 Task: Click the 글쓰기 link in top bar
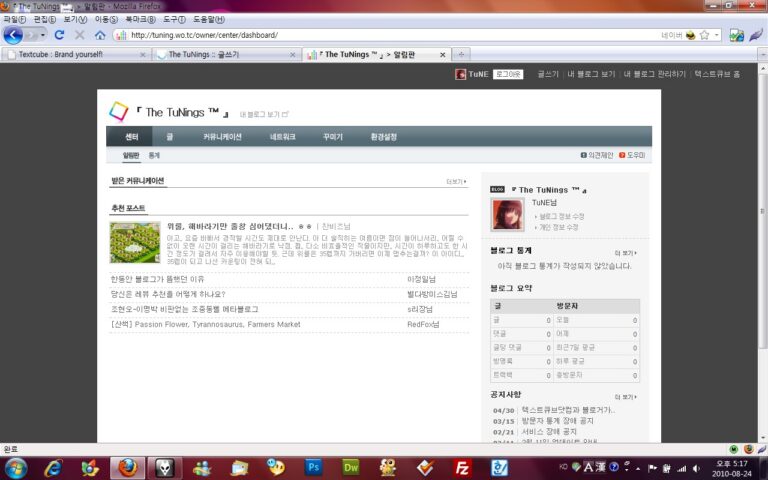tap(548, 74)
